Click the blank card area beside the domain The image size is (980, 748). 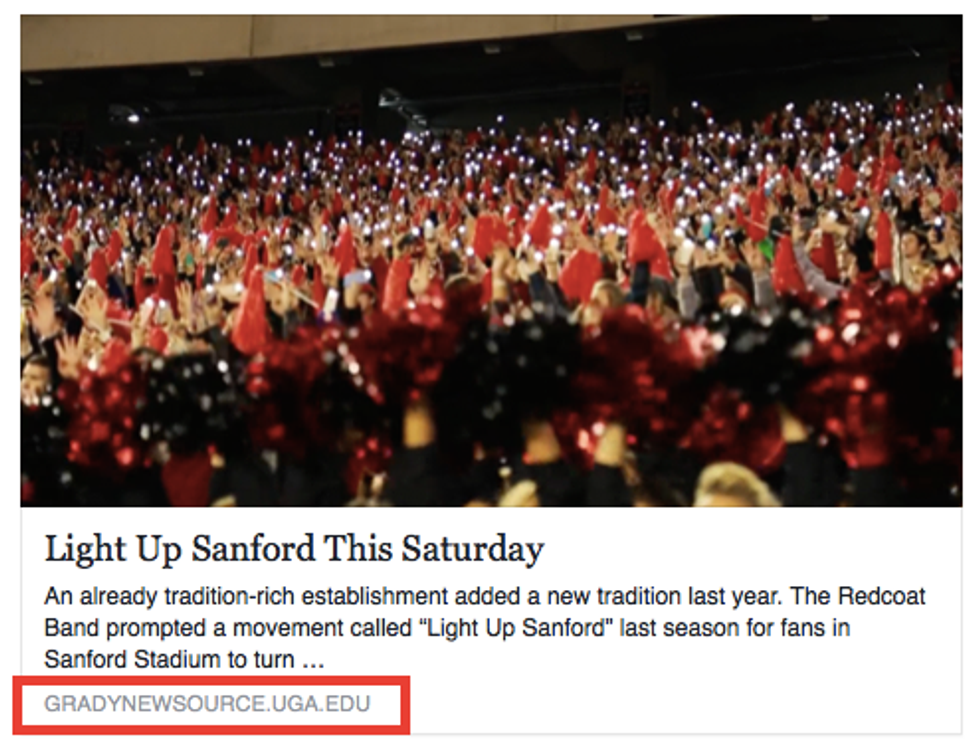680,704
